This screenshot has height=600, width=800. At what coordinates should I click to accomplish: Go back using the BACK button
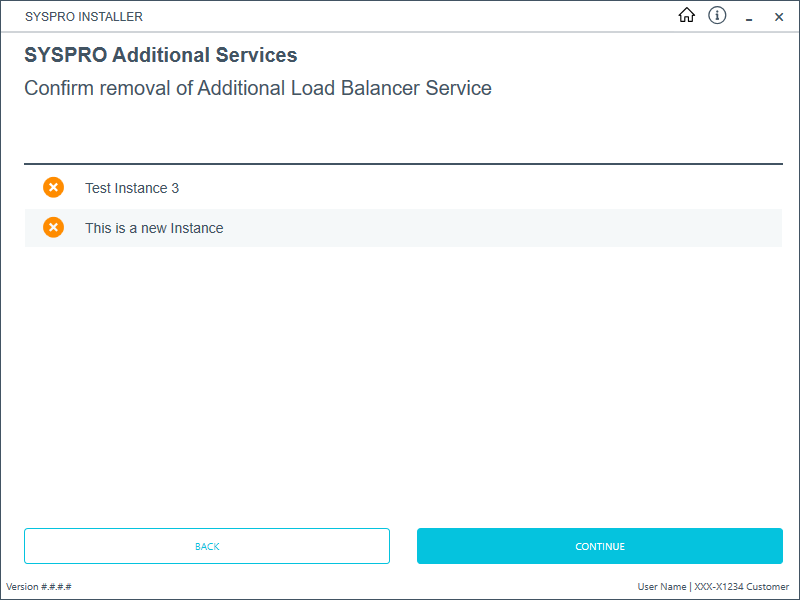pos(207,546)
